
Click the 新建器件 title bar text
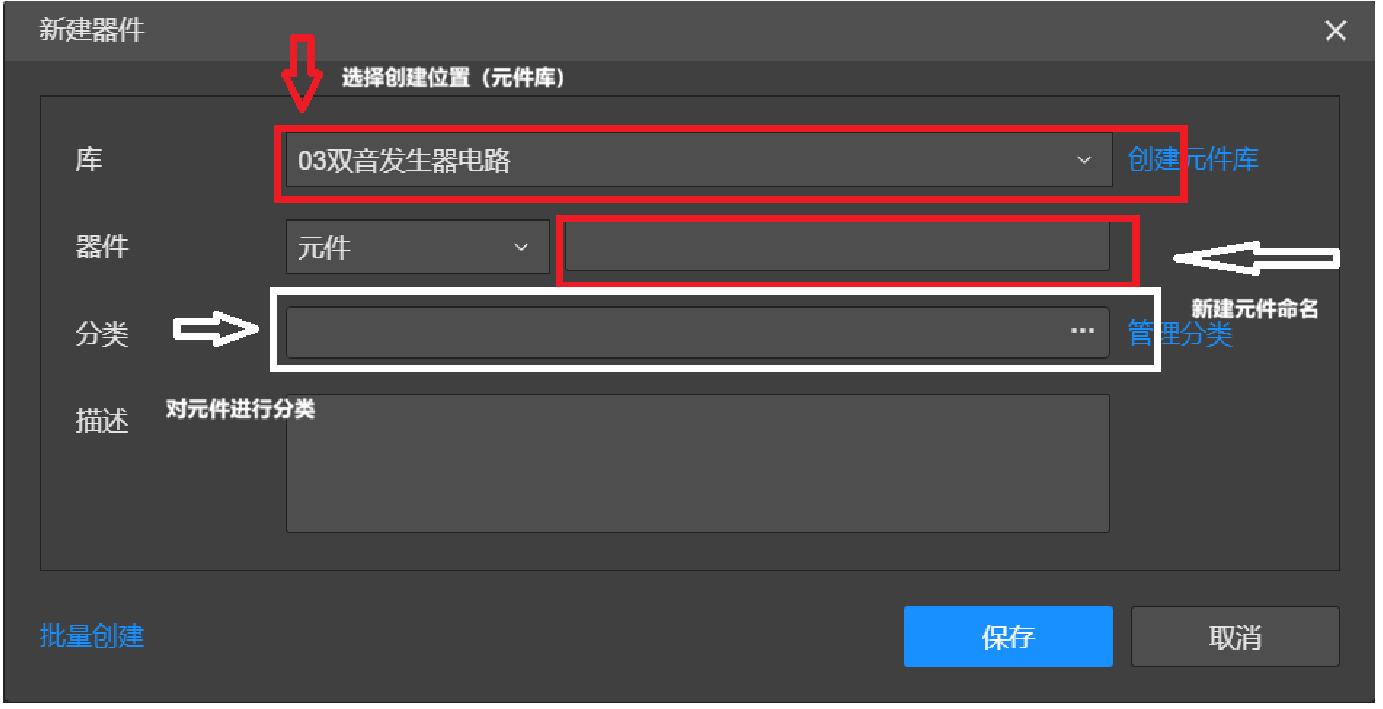pyautogui.click(x=91, y=30)
